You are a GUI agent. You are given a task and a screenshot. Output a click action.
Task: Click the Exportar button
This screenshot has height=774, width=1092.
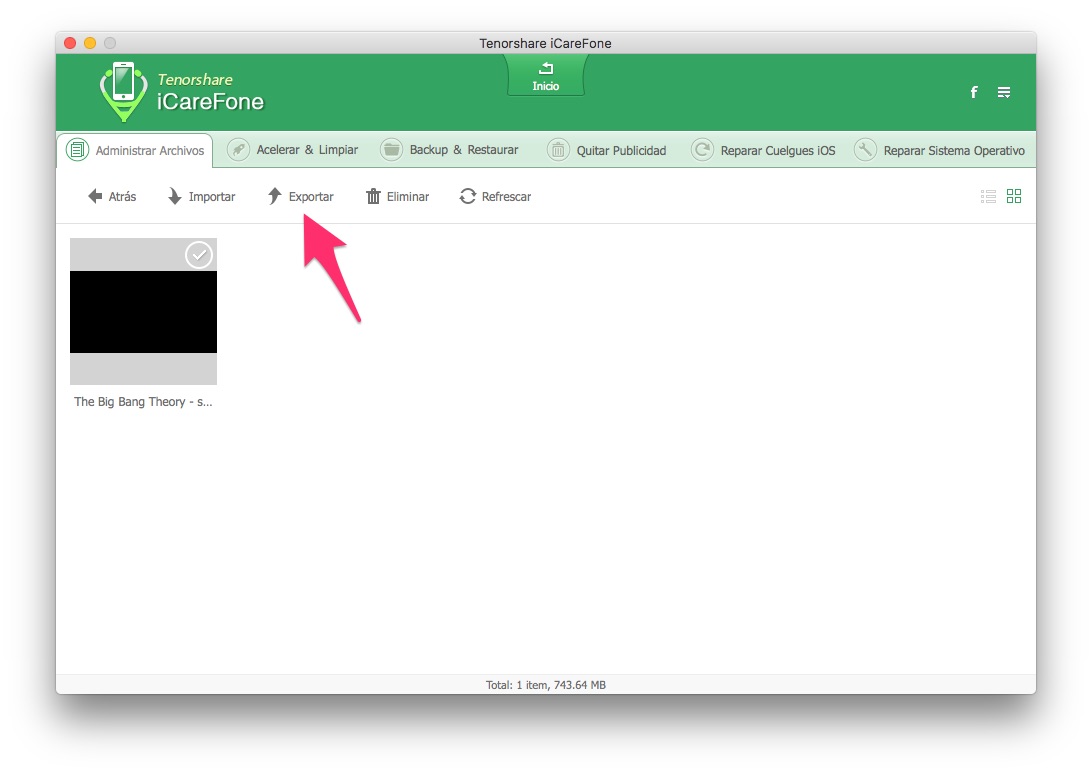coord(301,196)
